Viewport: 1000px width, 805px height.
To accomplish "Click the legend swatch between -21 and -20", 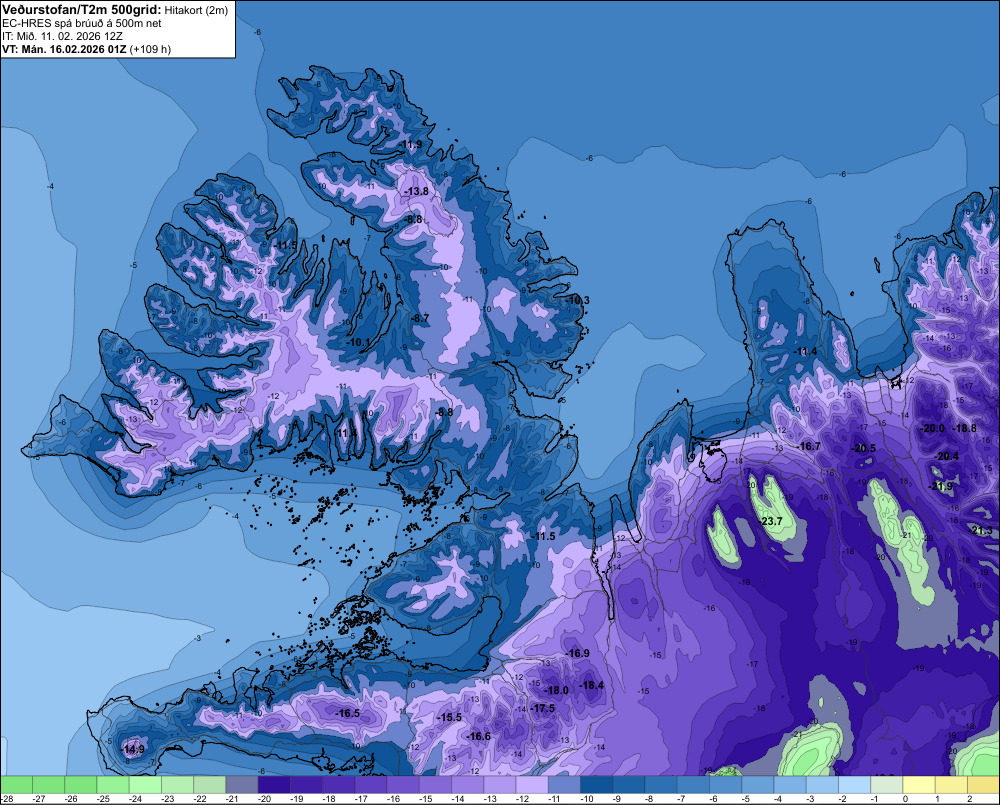I will tap(242, 785).
